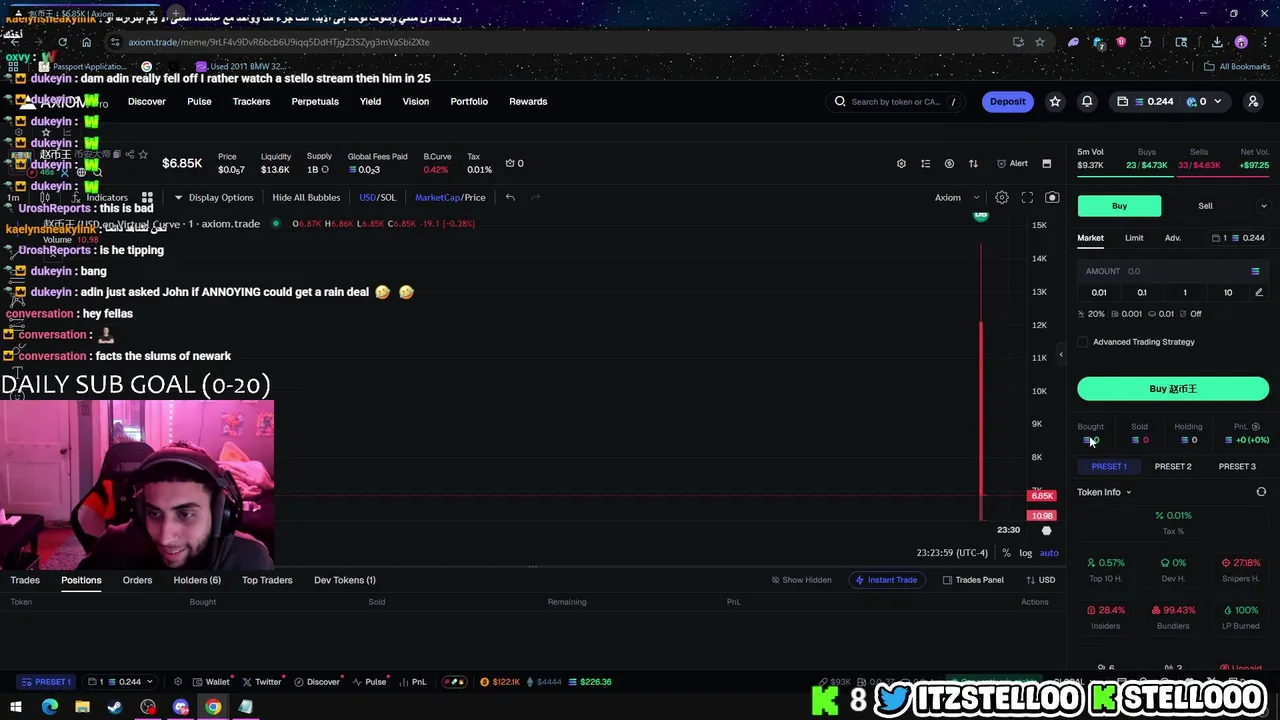The width and height of the screenshot is (1280, 720).
Task: Reload the page in Chrome
Action: point(62,42)
